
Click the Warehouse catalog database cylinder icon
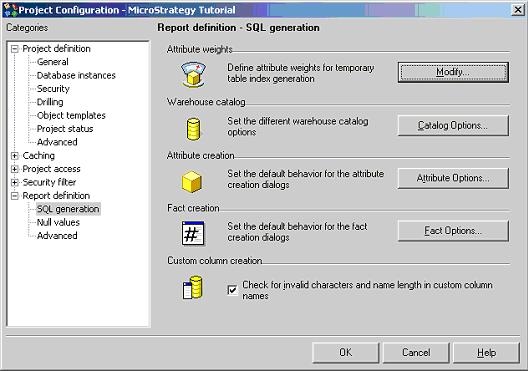point(193,129)
